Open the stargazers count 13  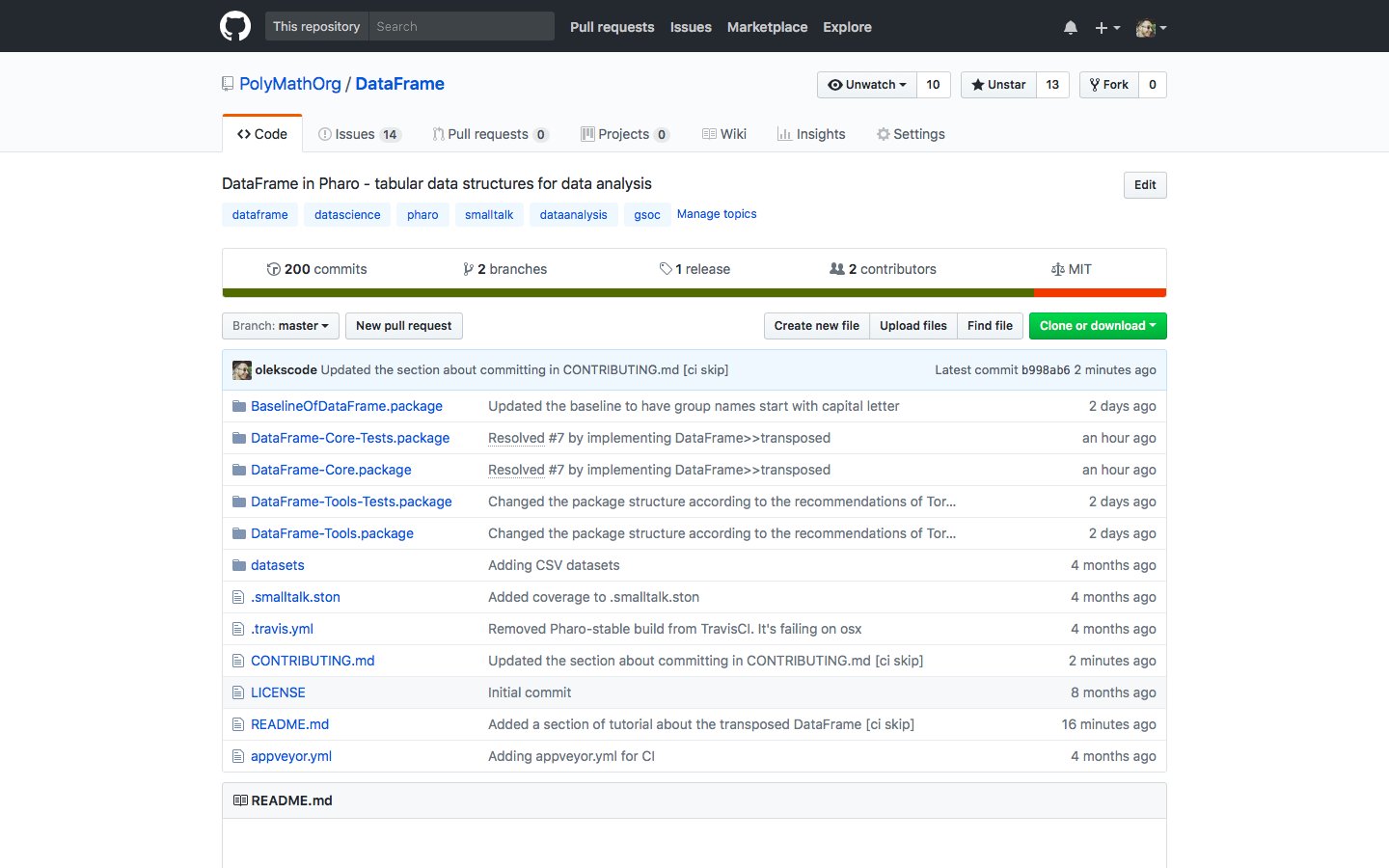tap(1052, 85)
